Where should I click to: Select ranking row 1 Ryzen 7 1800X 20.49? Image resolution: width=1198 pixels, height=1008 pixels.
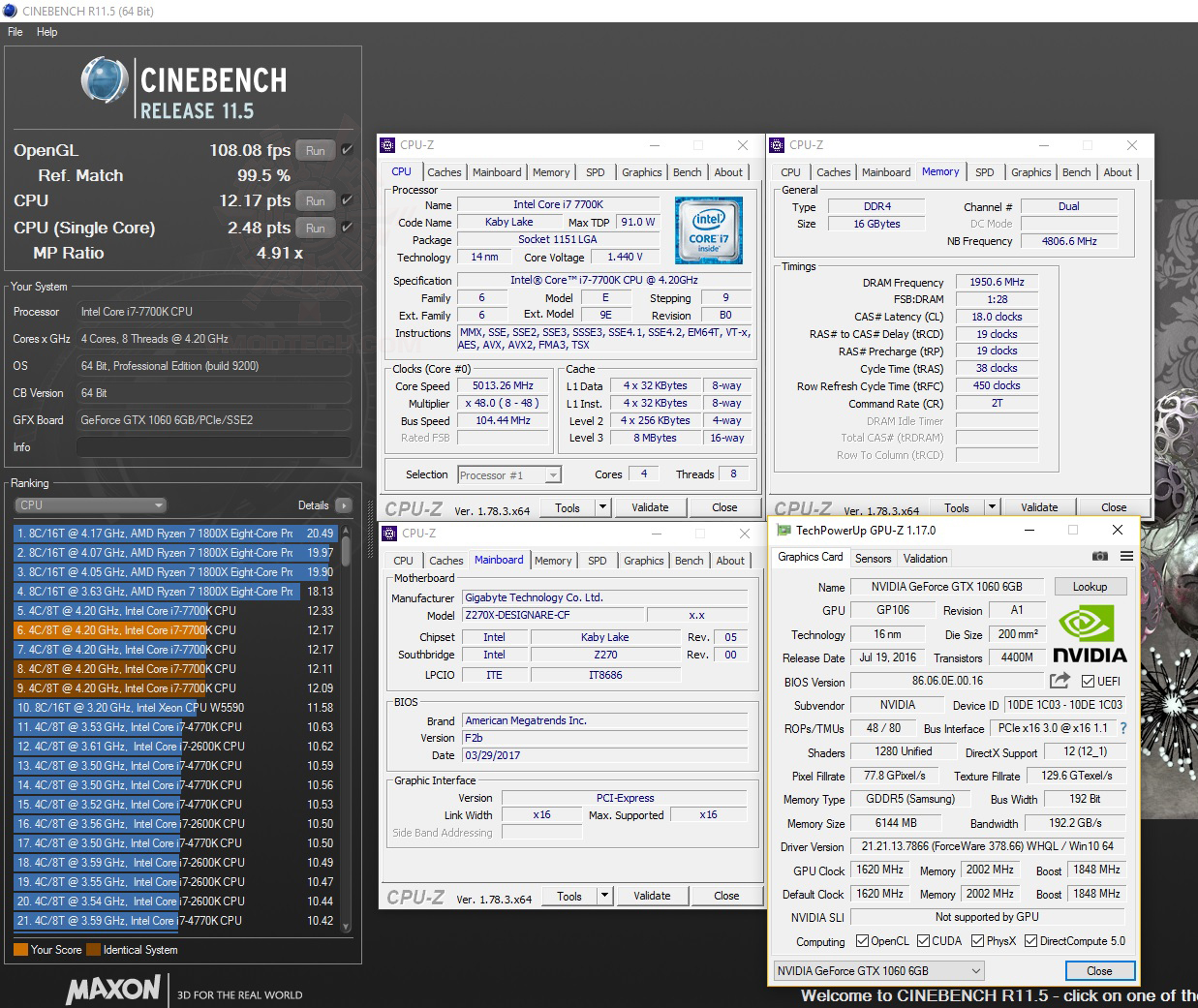pyautogui.click(x=175, y=534)
